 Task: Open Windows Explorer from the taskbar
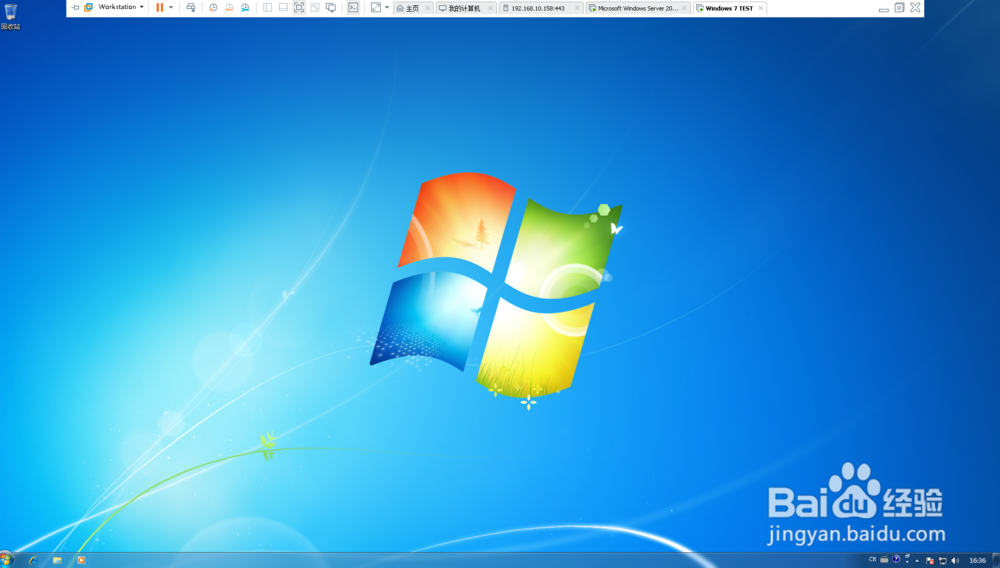point(57,560)
